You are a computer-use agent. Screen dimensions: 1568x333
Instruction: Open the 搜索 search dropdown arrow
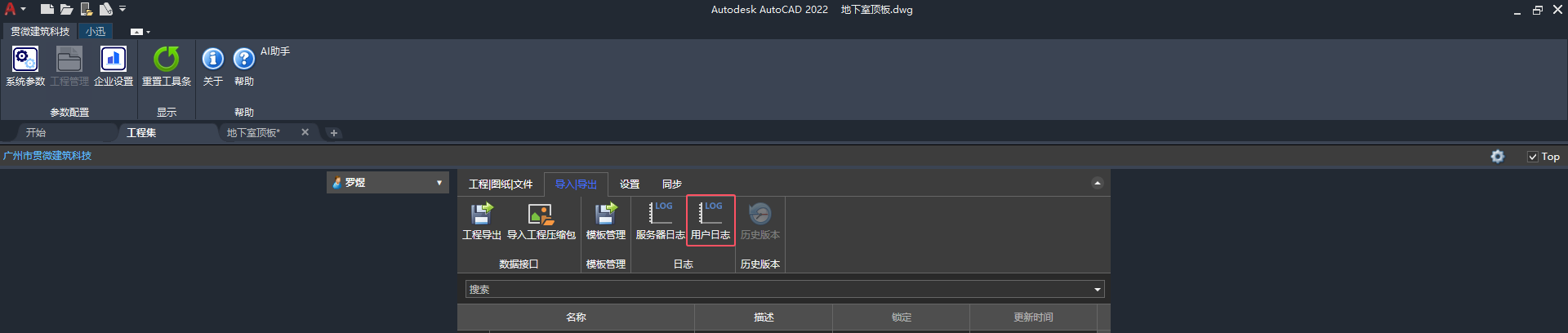1098,290
